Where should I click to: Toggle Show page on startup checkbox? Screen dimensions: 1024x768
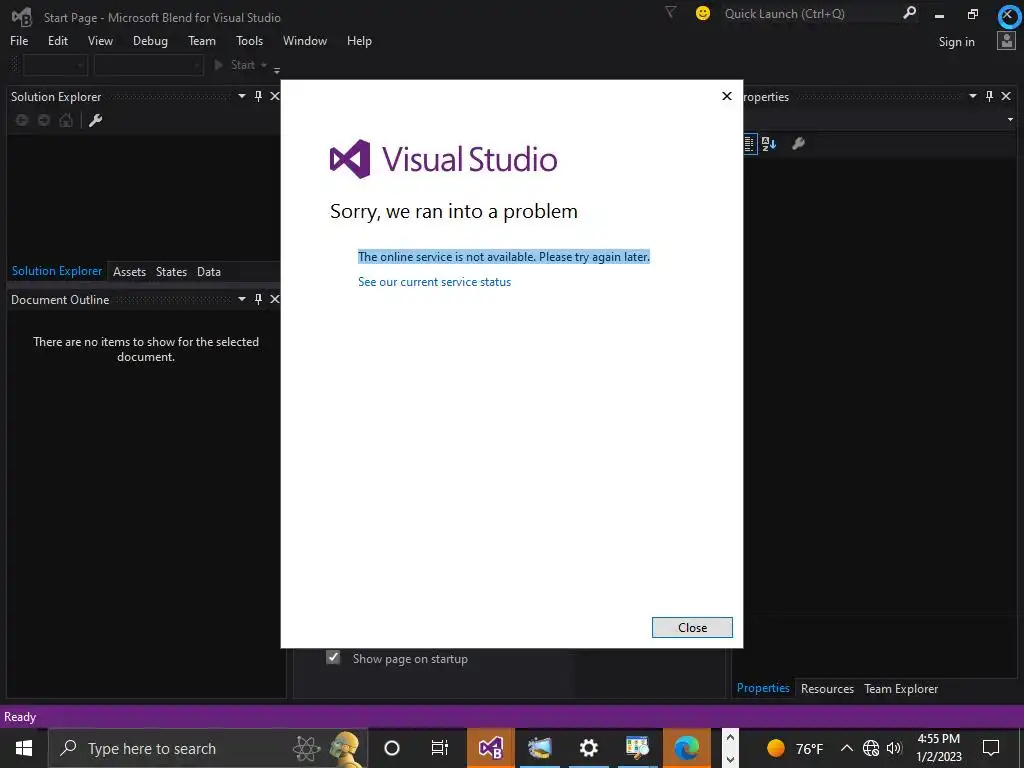pos(333,658)
